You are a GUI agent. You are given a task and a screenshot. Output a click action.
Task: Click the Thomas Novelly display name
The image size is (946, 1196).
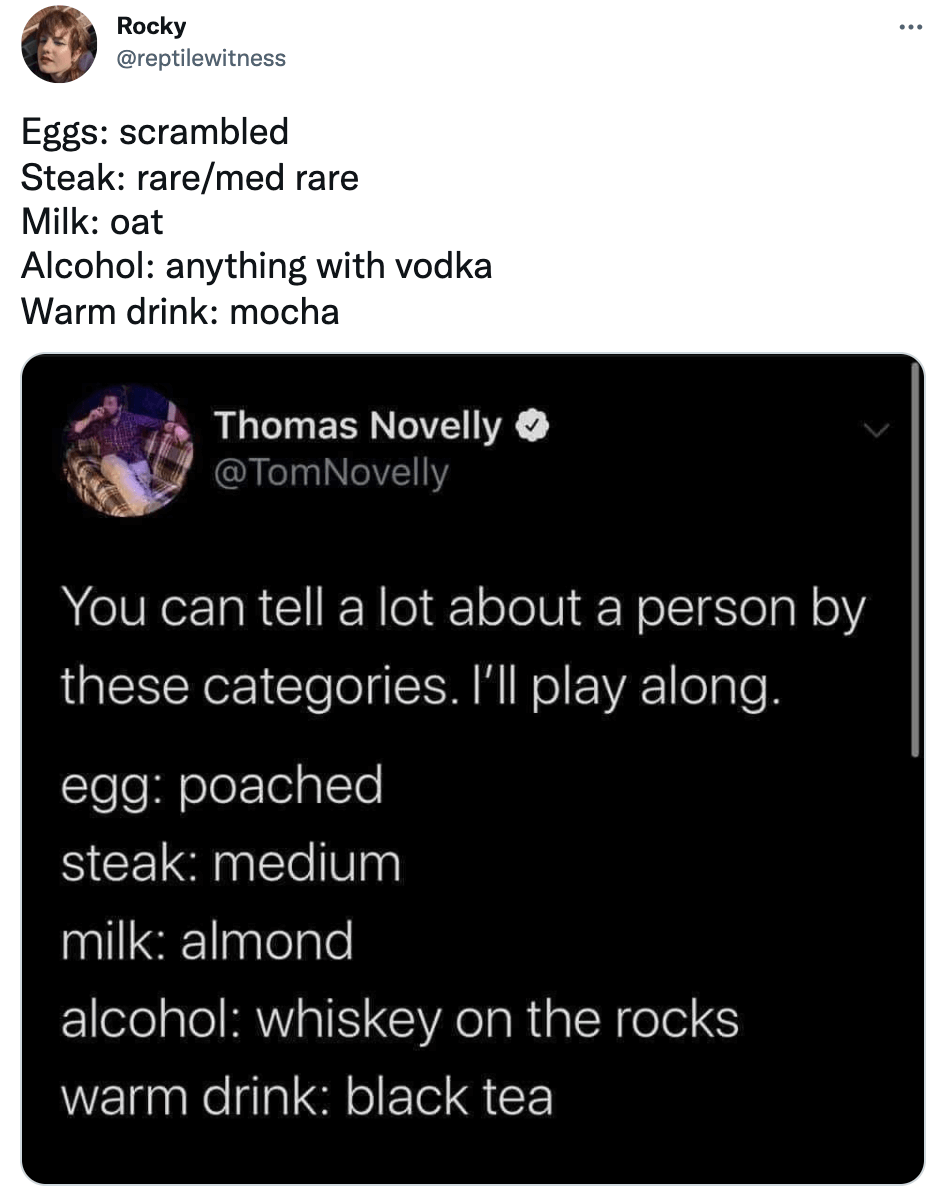point(357,426)
